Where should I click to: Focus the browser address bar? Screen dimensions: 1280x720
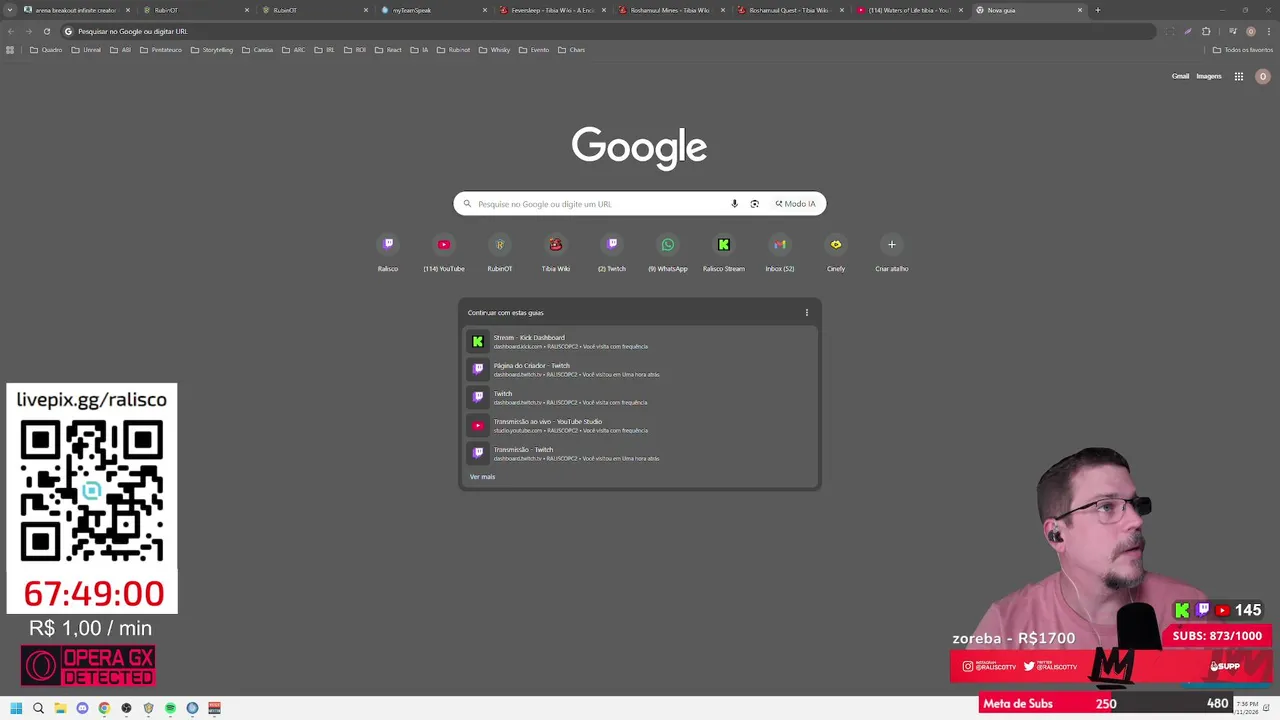tap(610, 31)
